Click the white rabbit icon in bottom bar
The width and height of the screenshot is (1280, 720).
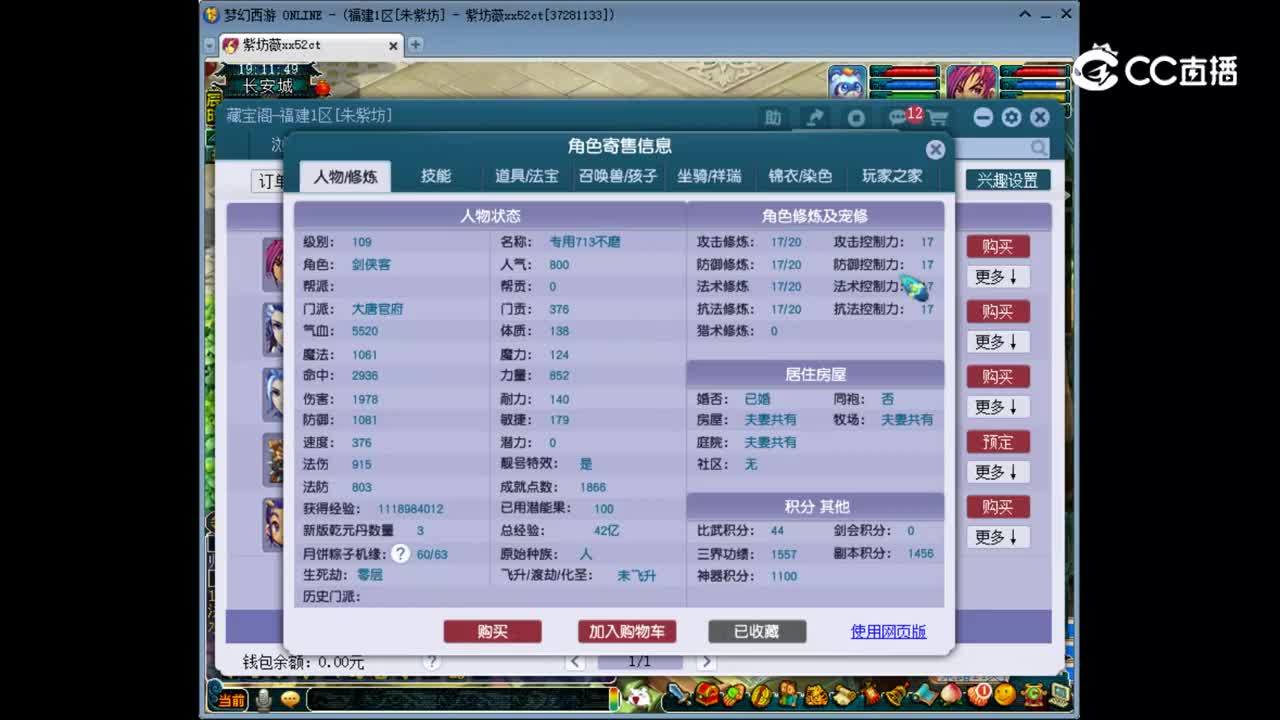637,696
